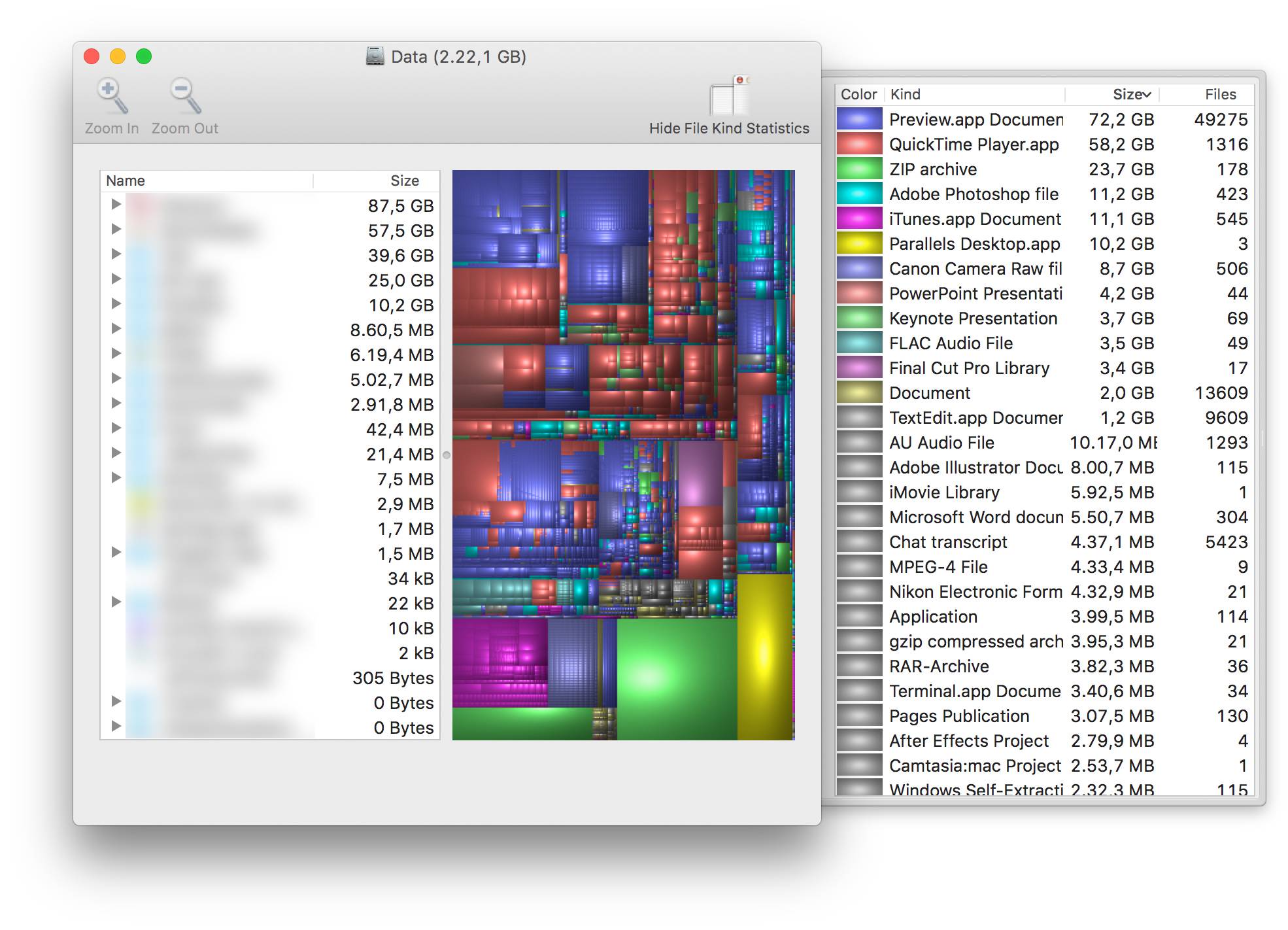Select the ZIP archive kind row

pos(1045,169)
